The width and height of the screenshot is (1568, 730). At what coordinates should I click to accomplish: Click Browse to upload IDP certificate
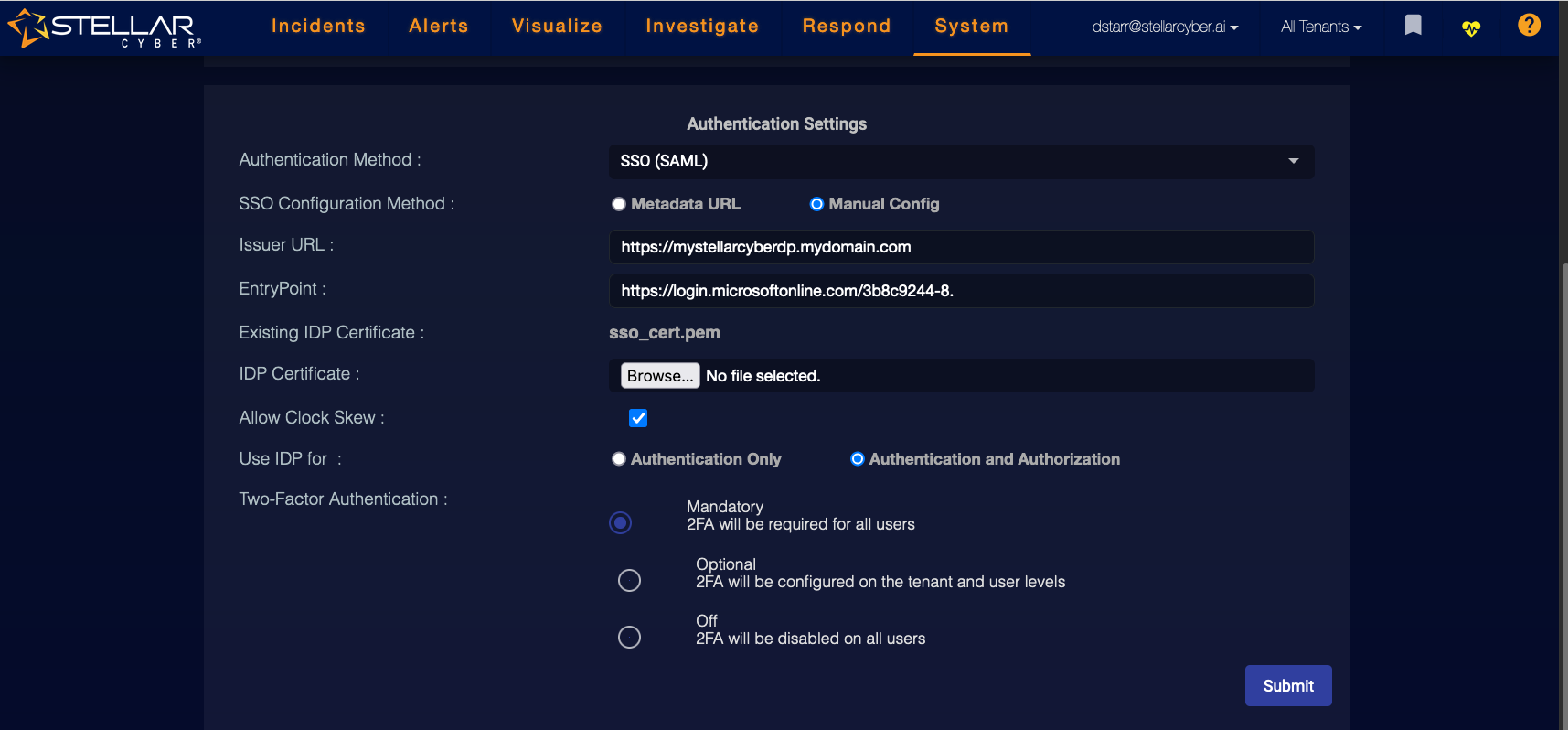pos(660,376)
